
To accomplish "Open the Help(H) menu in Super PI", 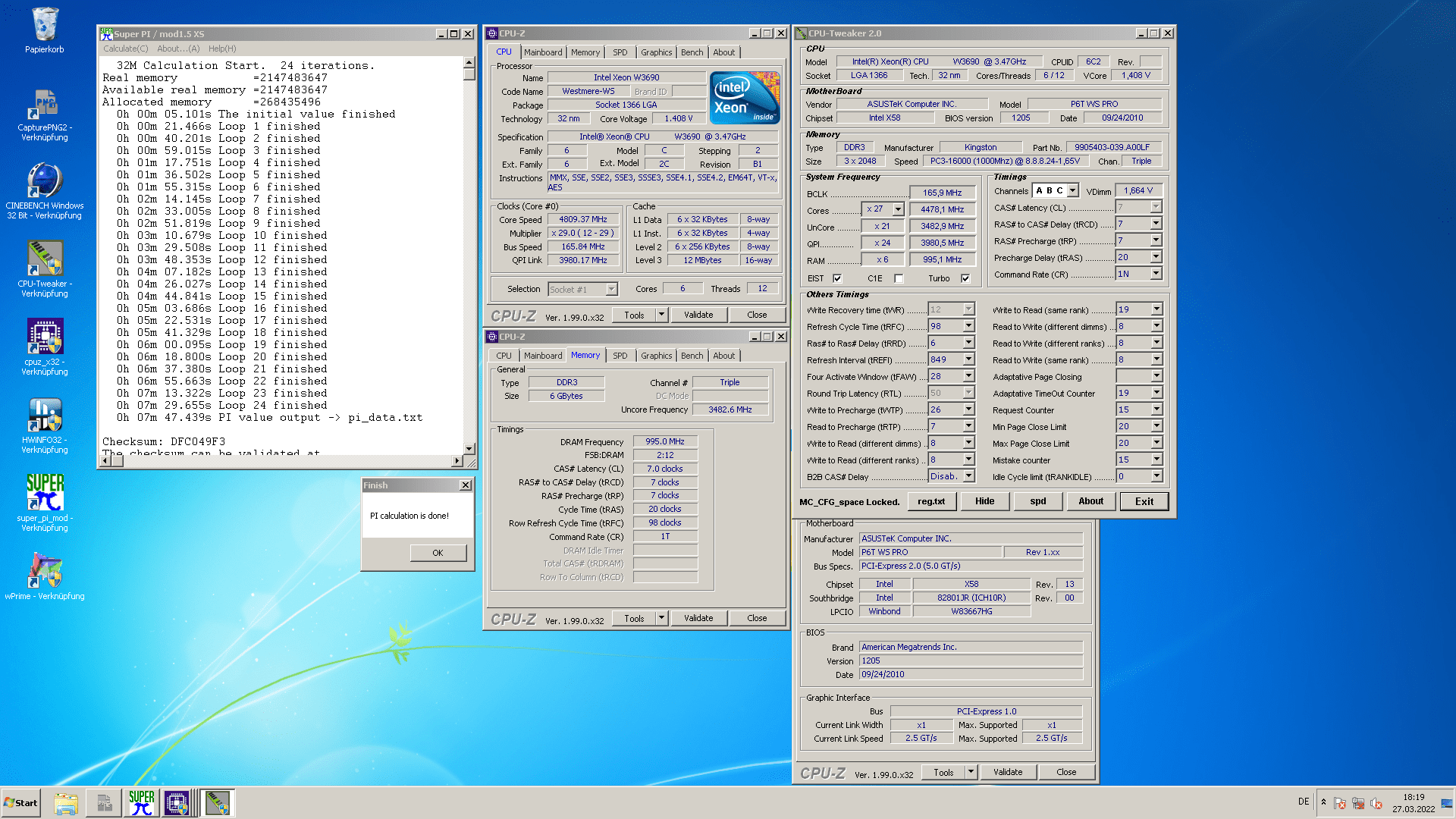I will [x=222, y=49].
